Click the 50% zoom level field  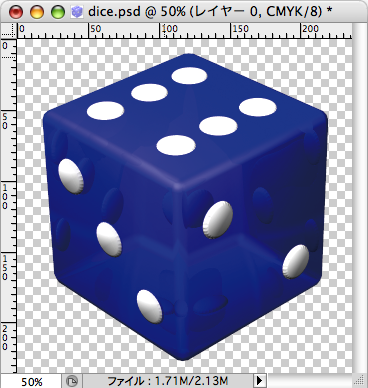(x=32, y=381)
